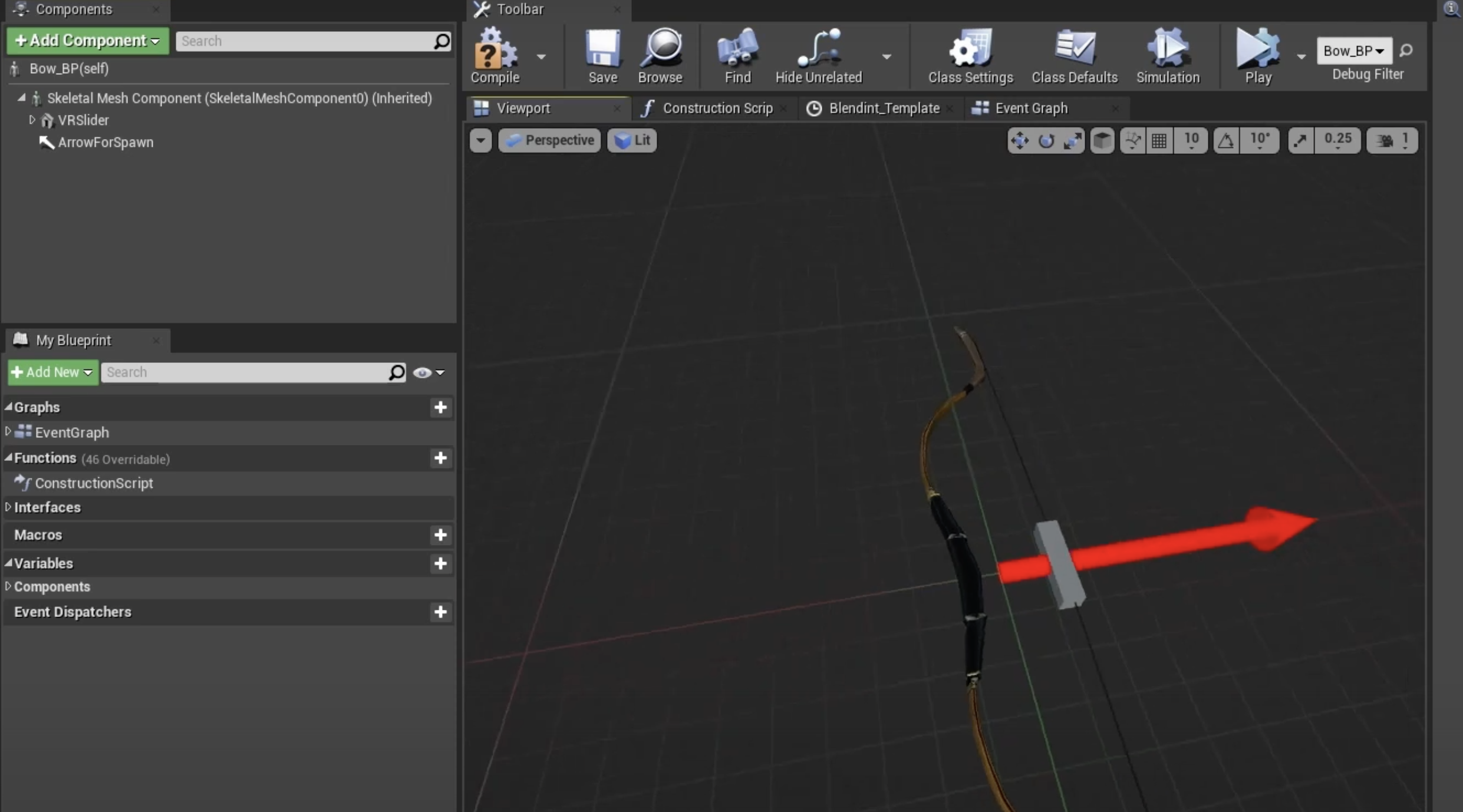Open Find in blueprint tool

(737, 55)
